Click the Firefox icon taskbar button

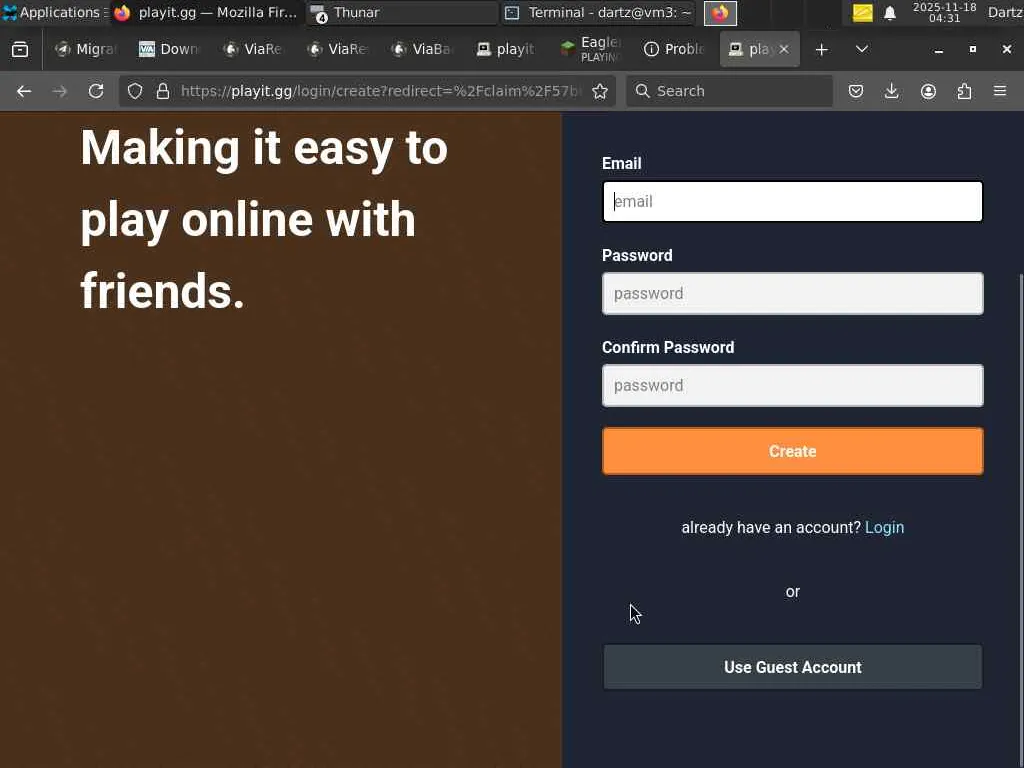pos(720,13)
